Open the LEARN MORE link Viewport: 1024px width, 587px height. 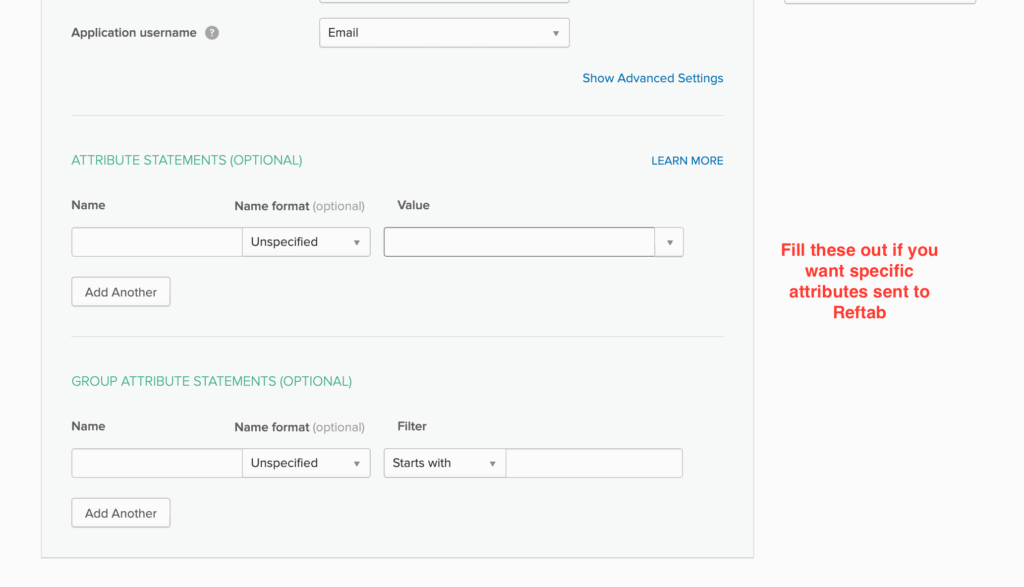pos(687,161)
